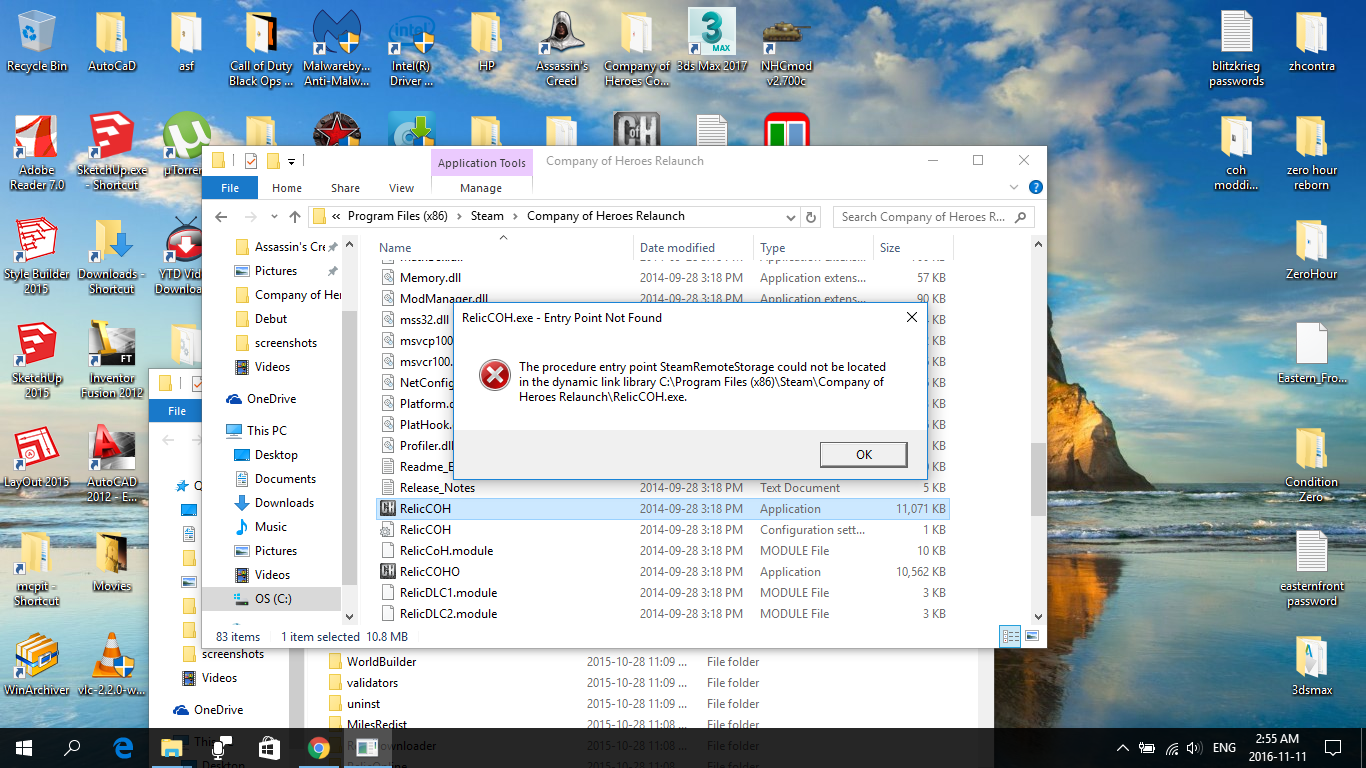Refresh the Company of Heroes Relaunch folder
1366x768 pixels.
(x=812, y=216)
